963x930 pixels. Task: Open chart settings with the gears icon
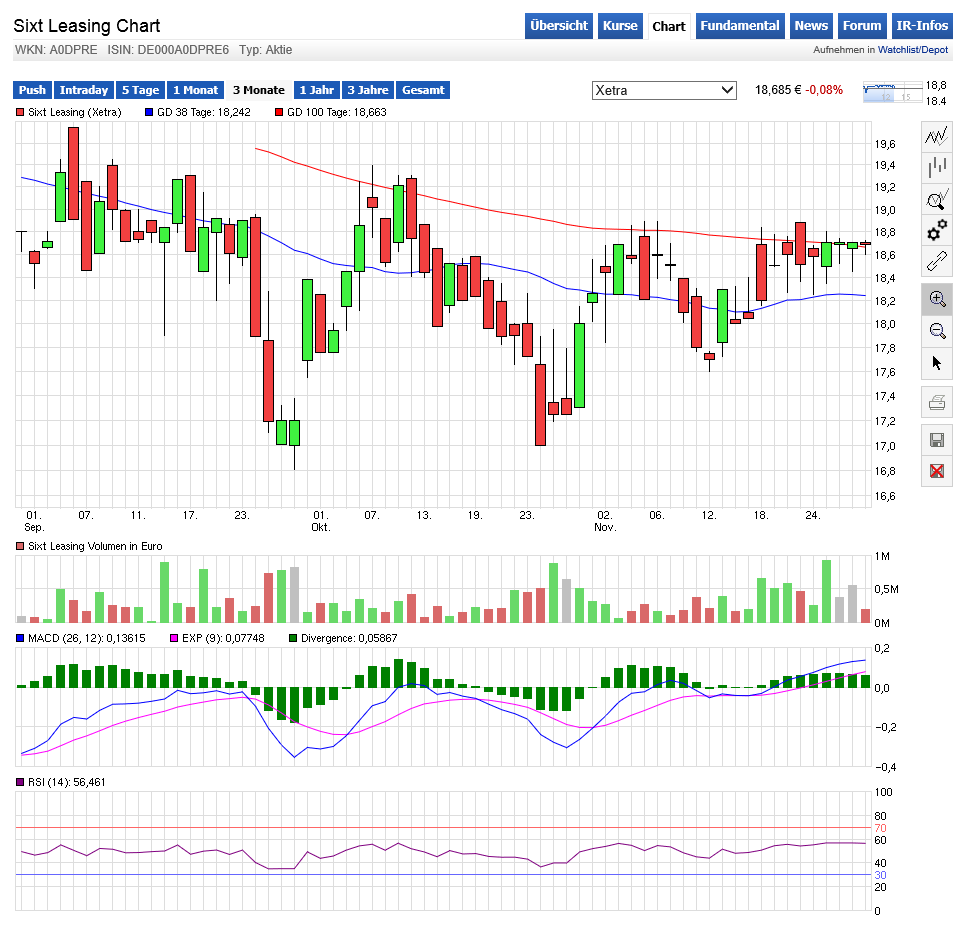937,231
